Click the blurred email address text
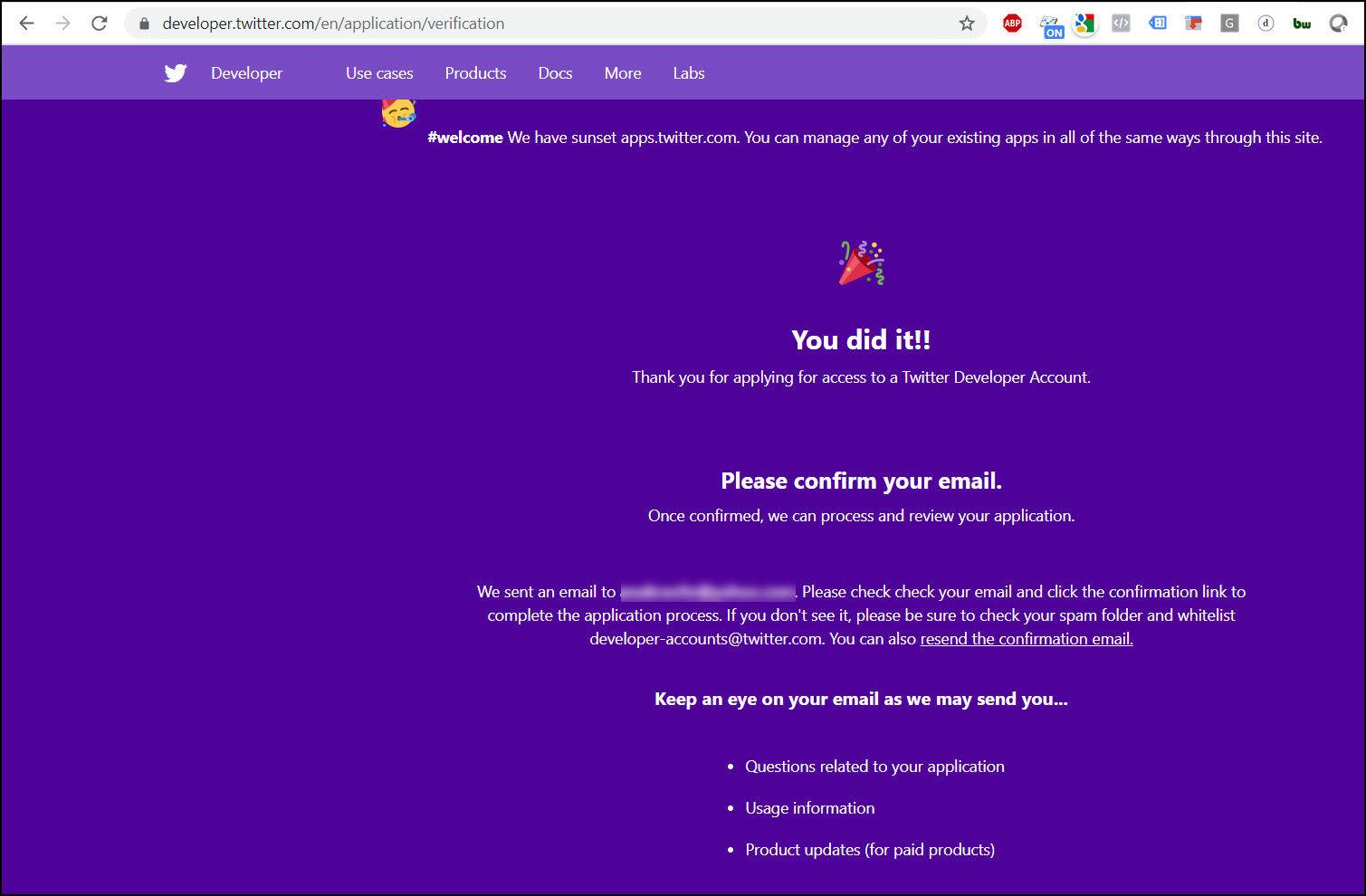This screenshot has width=1366, height=896. coord(708,592)
